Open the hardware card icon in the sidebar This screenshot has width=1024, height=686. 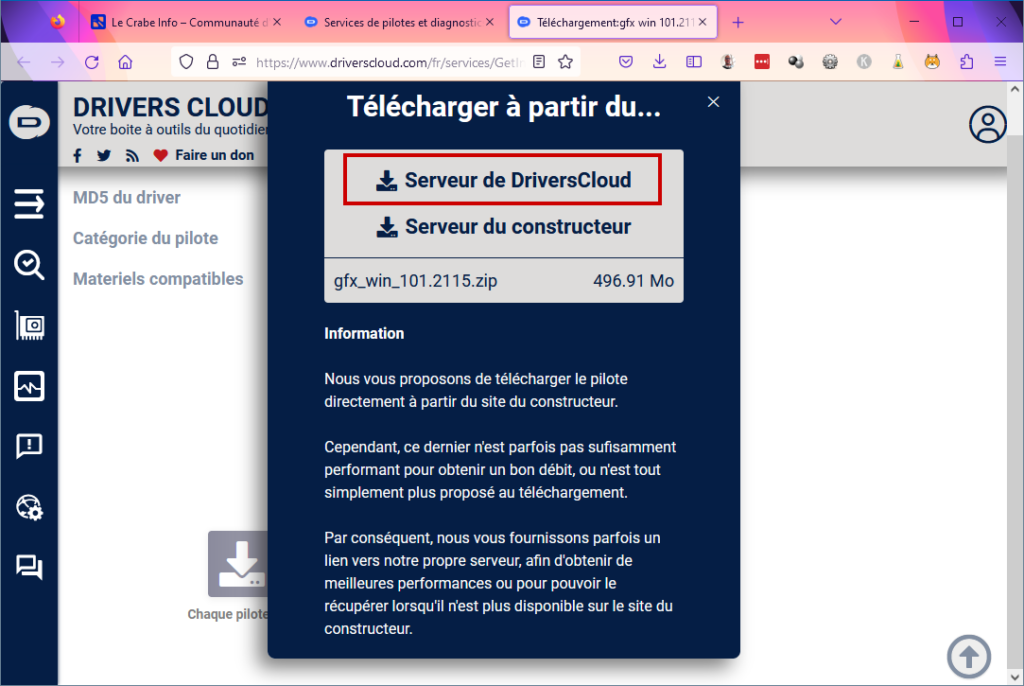coord(29,325)
